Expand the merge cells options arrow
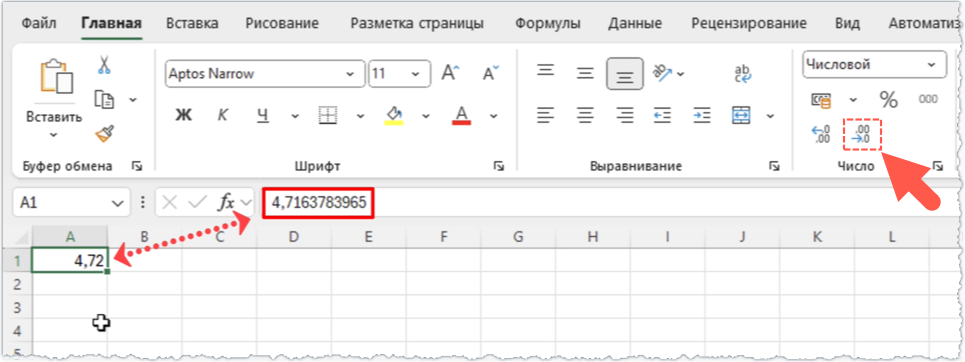The height and width of the screenshot is (362, 965). point(770,115)
